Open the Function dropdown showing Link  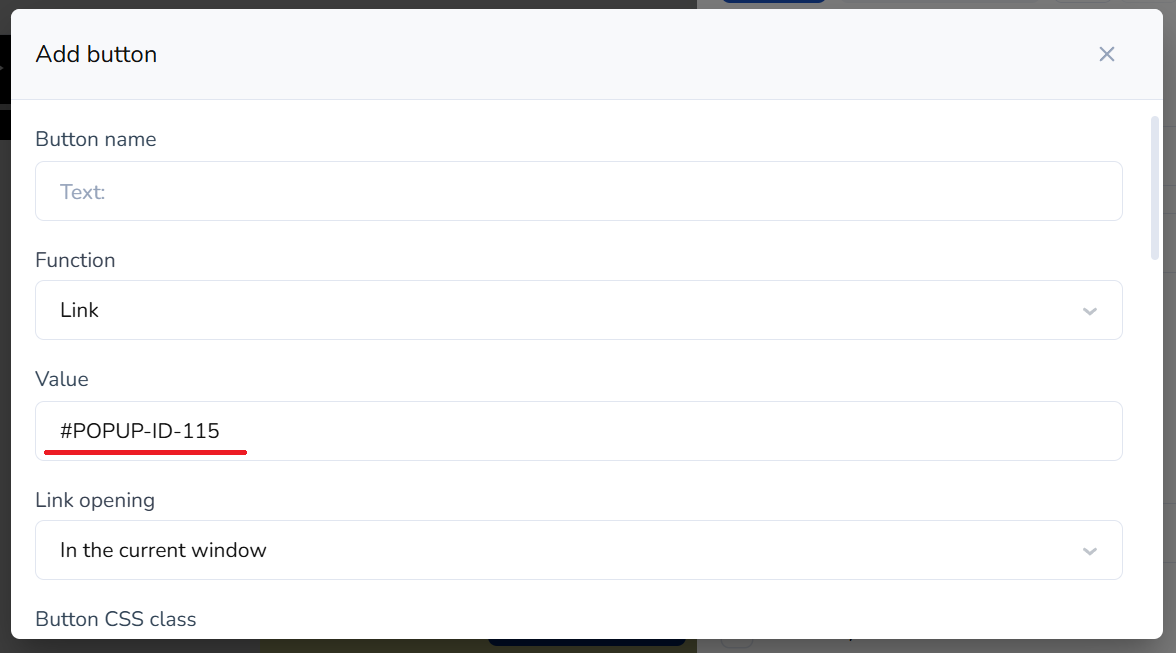578,310
